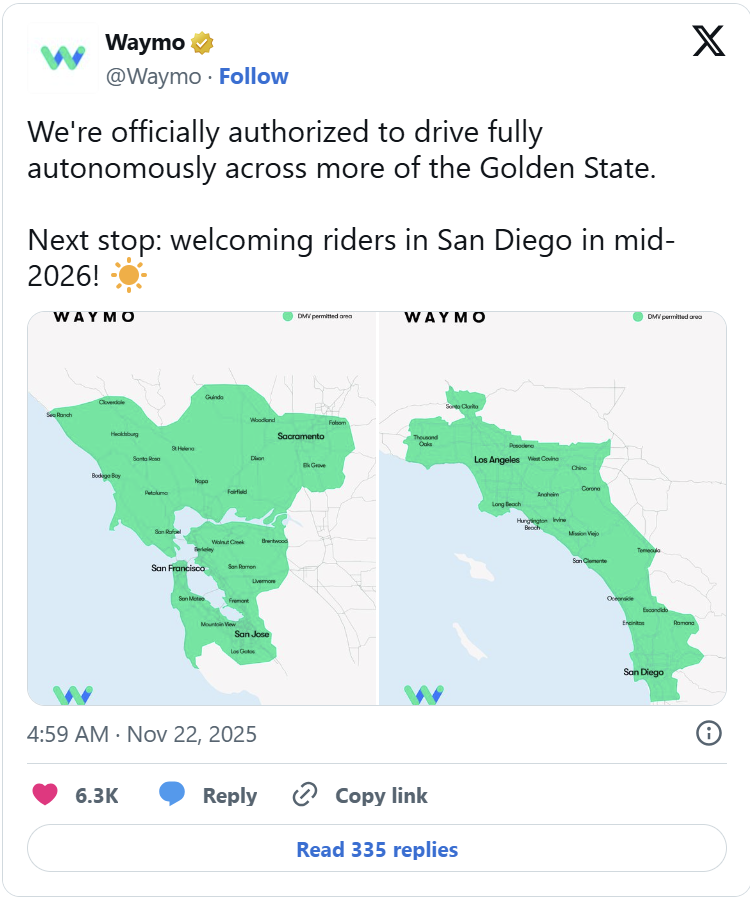Click the X logo icon
This screenshot has height=903, width=750.
pos(709,40)
